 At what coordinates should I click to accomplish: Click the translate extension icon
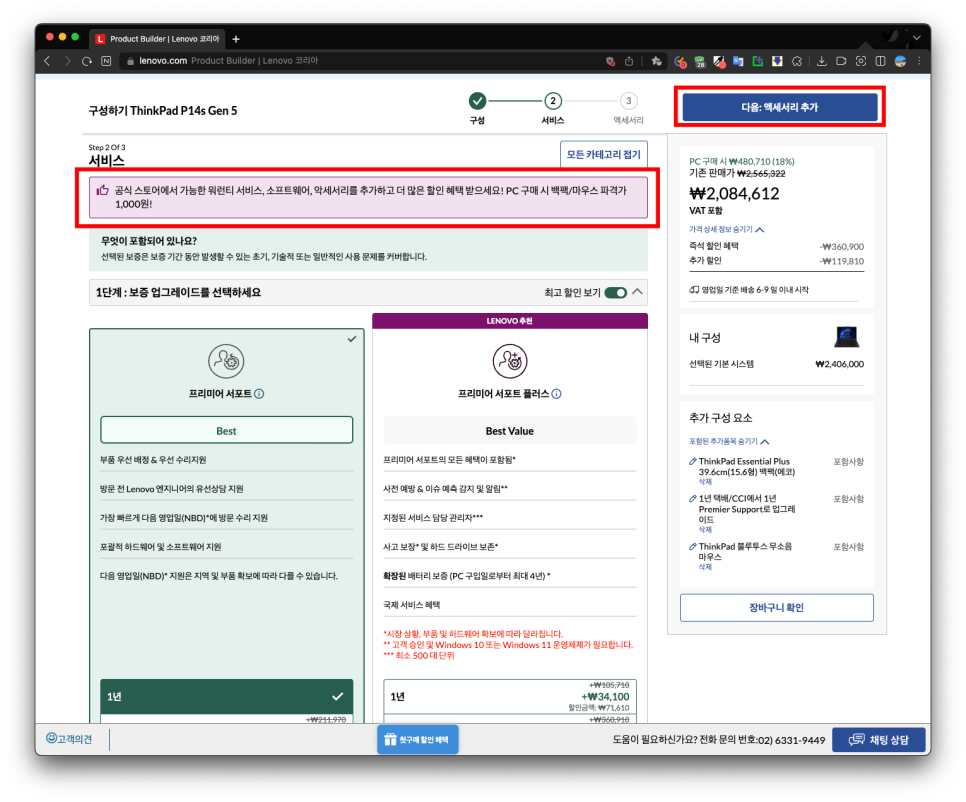[x=738, y=61]
